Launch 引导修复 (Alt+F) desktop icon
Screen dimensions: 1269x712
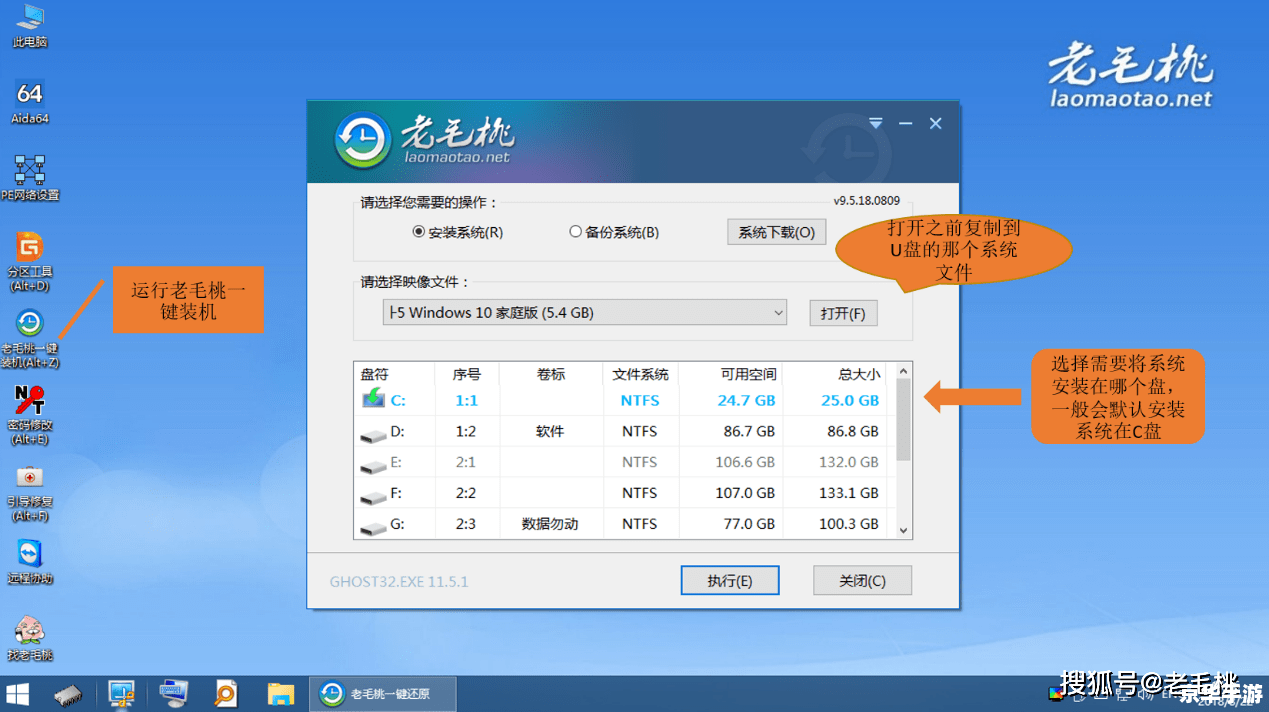[30, 492]
